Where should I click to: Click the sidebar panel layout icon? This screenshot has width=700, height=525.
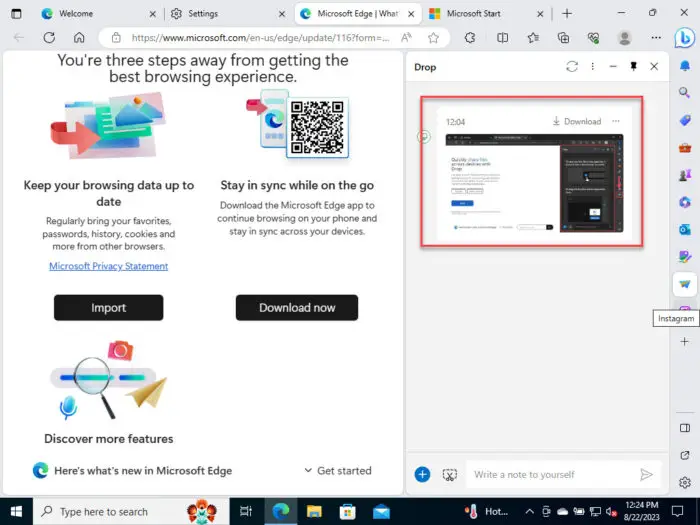[684, 428]
